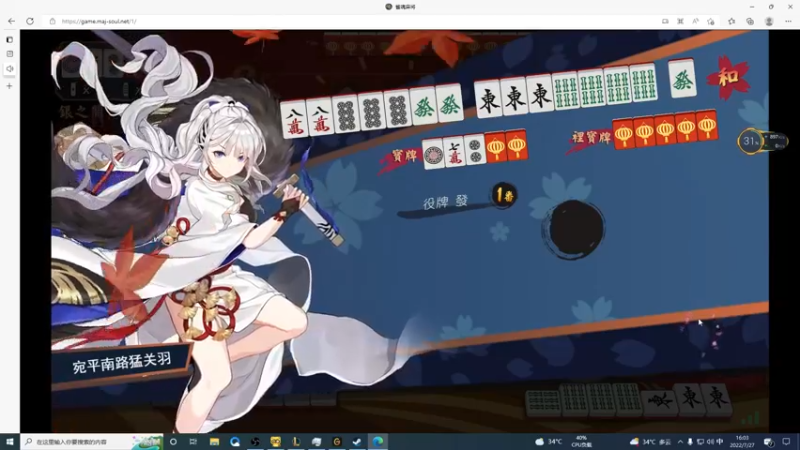This screenshot has height=450, width=800.
Task: Click the first 八萬 tile in the hand
Action: 295,120
